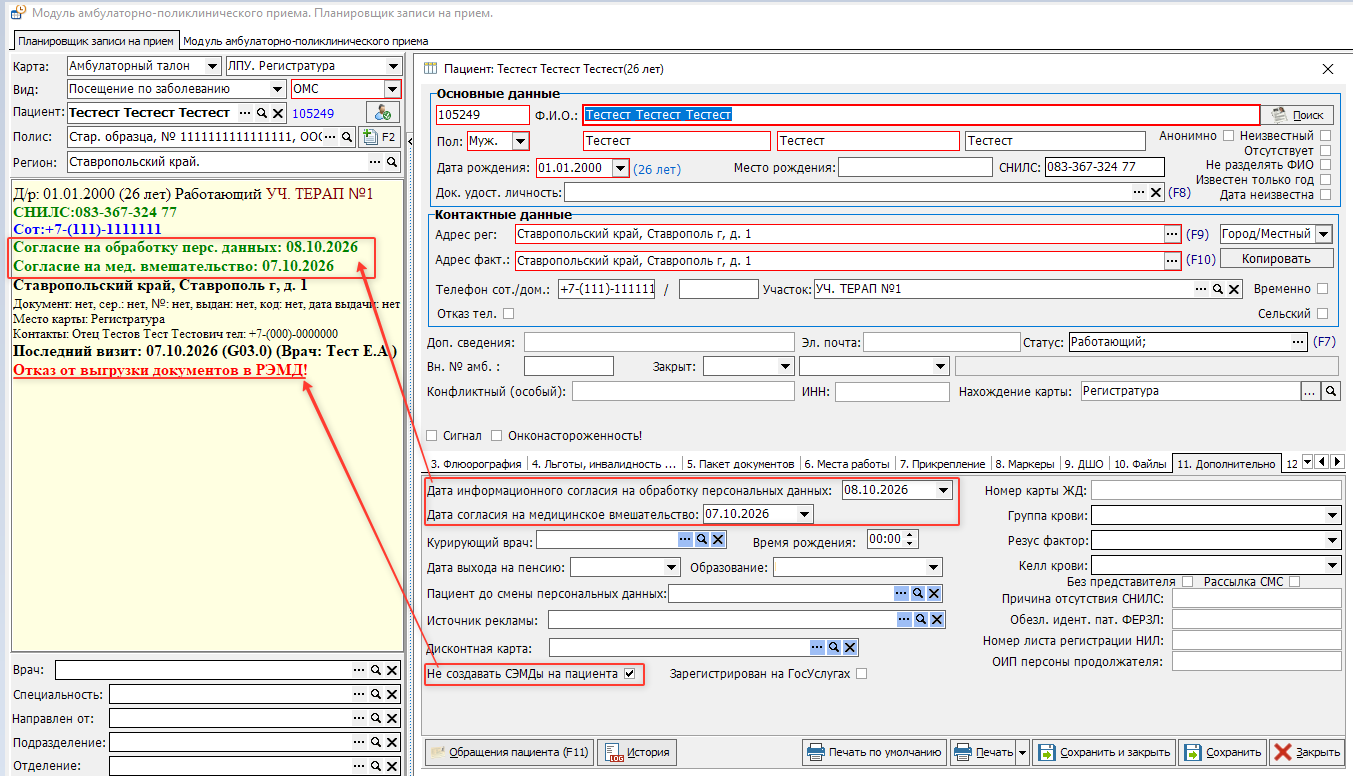Open Модуль амбулаторно-поликлинического приема tab
Image resolution: width=1353 pixels, height=776 pixels.
tap(306, 41)
